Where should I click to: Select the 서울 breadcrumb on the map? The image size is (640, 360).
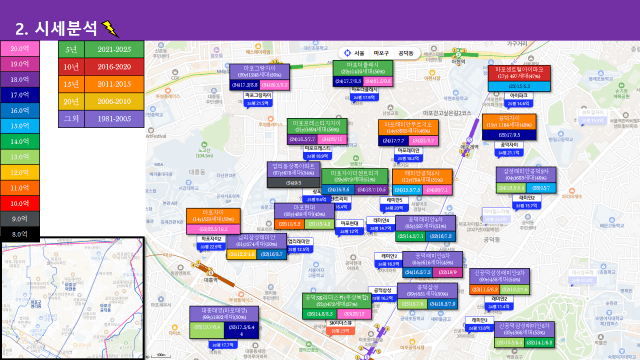[359, 53]
